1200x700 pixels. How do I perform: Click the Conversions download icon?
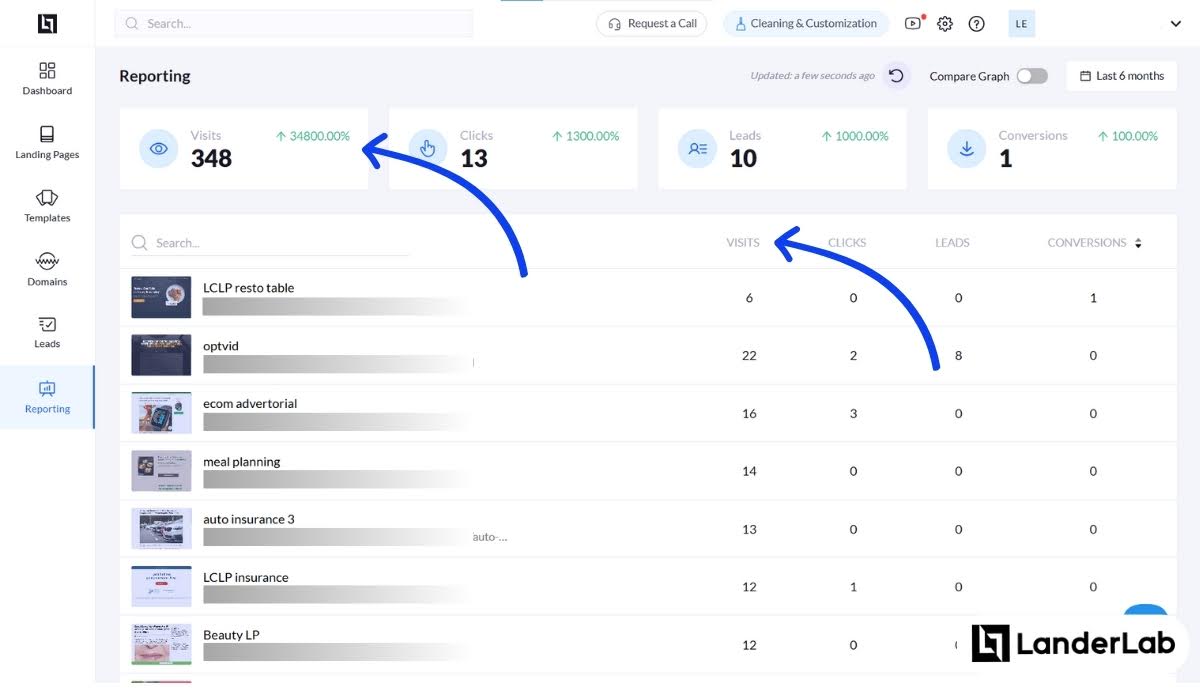click(966, 149)
